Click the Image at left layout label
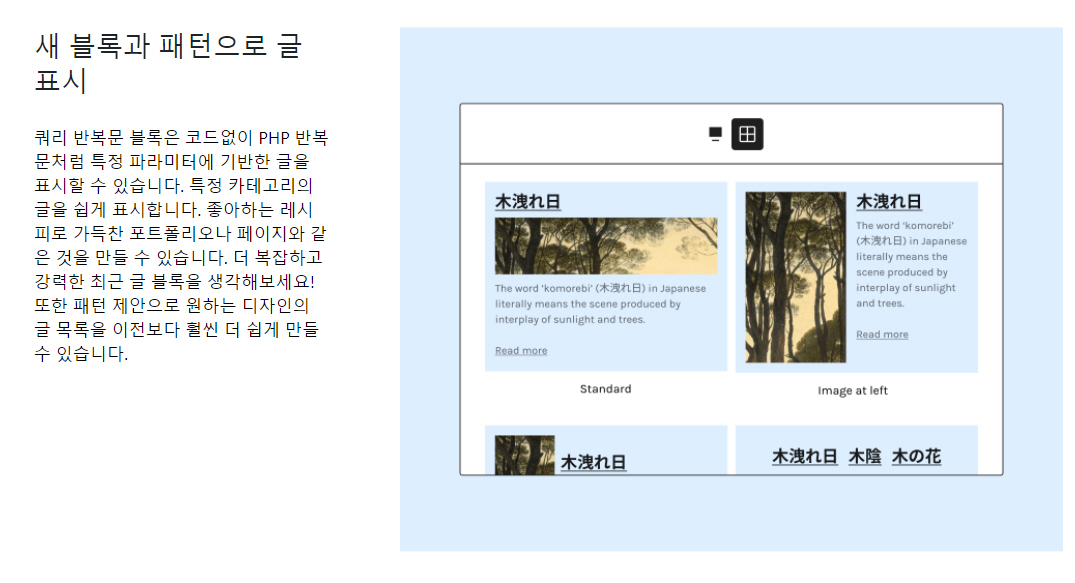The image size is (1075, 583). coord(851,390)
